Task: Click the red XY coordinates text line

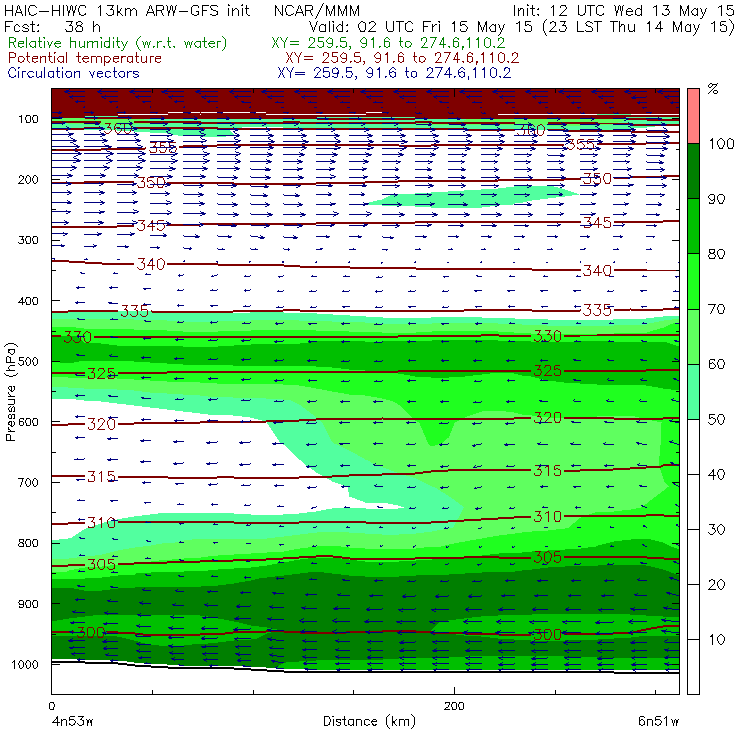Action: [402, 58]
